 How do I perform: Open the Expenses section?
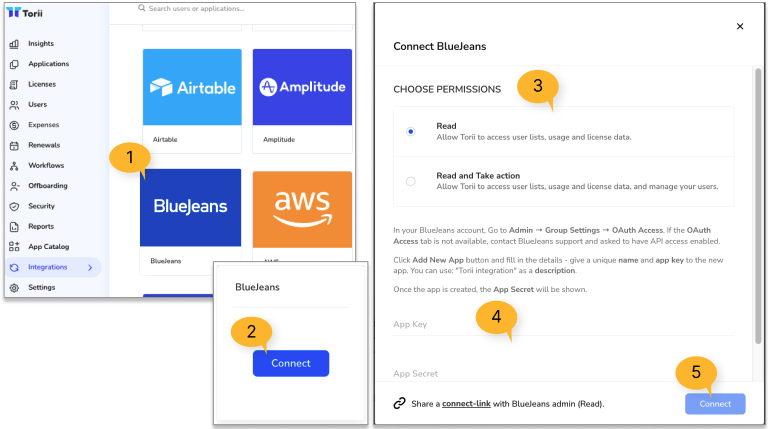tap(44, 125)
